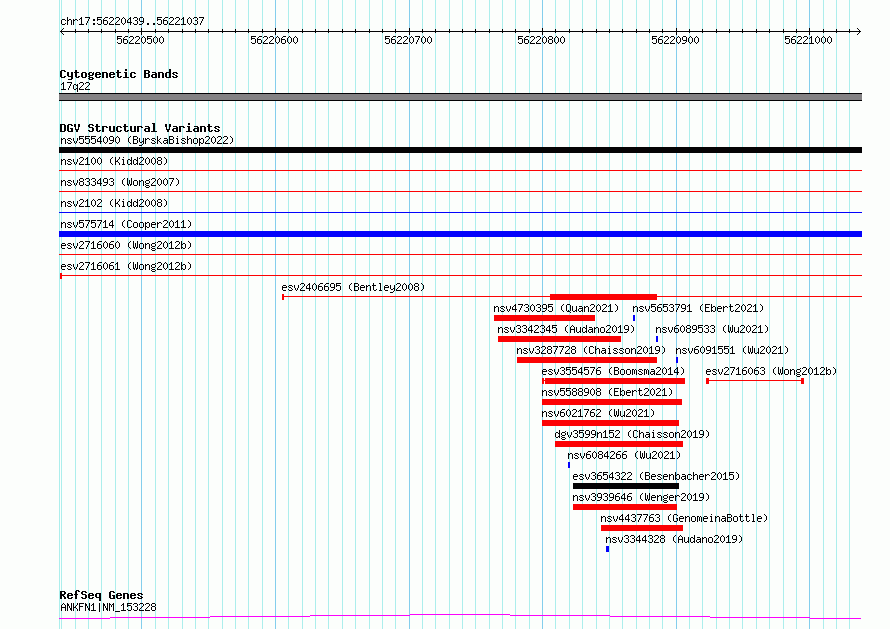The height and width of the screenshot is (629, 890).
Task: Select the blue nsv575714 (Cooper2011) variant bar
Action: [x=460, y=234]
